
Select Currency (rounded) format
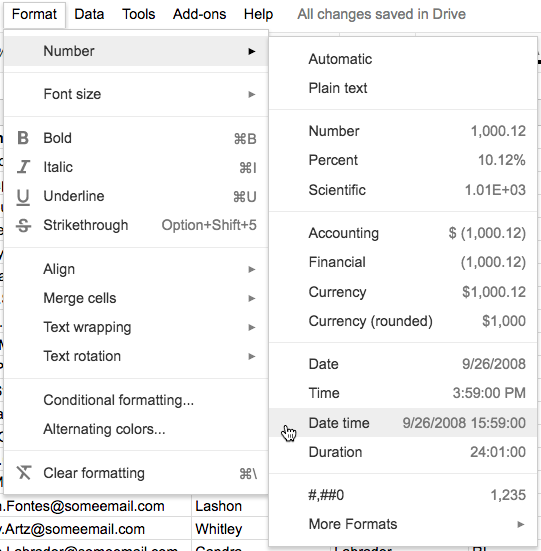pos(403,321)
